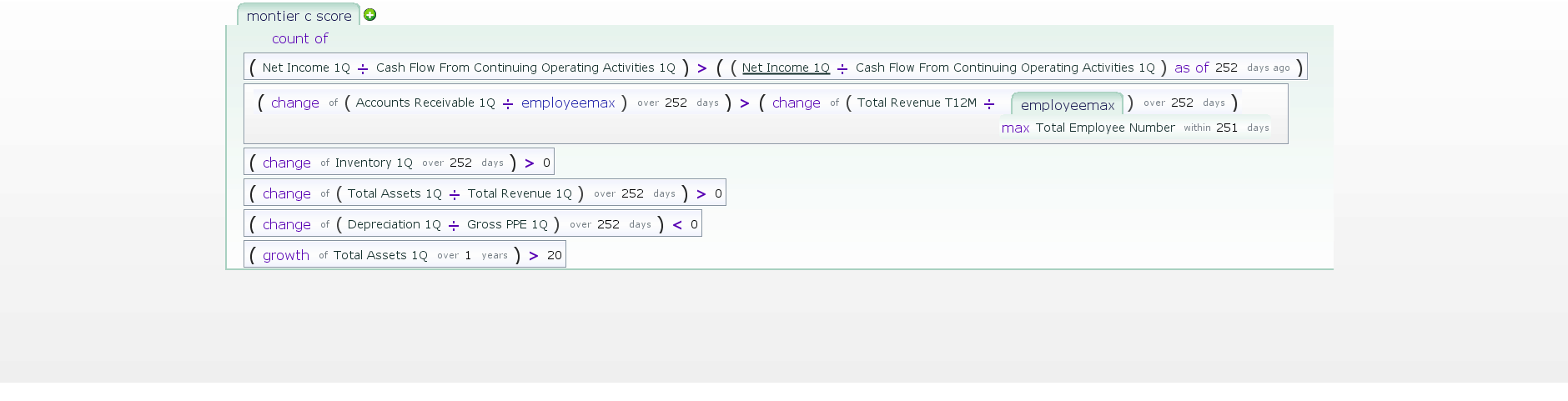Click the greater-than operator in Inventory row
The height and width of the screenshot is (401, 1568).
(530, 163)
